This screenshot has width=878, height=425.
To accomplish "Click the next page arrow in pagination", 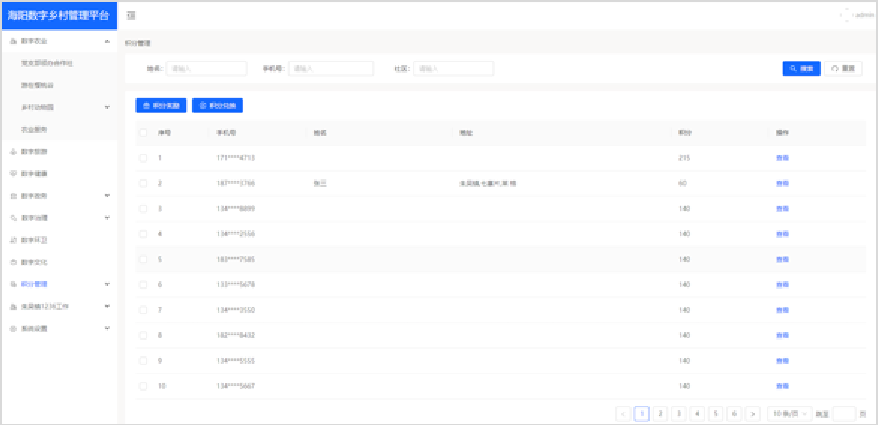I will click(x=753, y=413).
